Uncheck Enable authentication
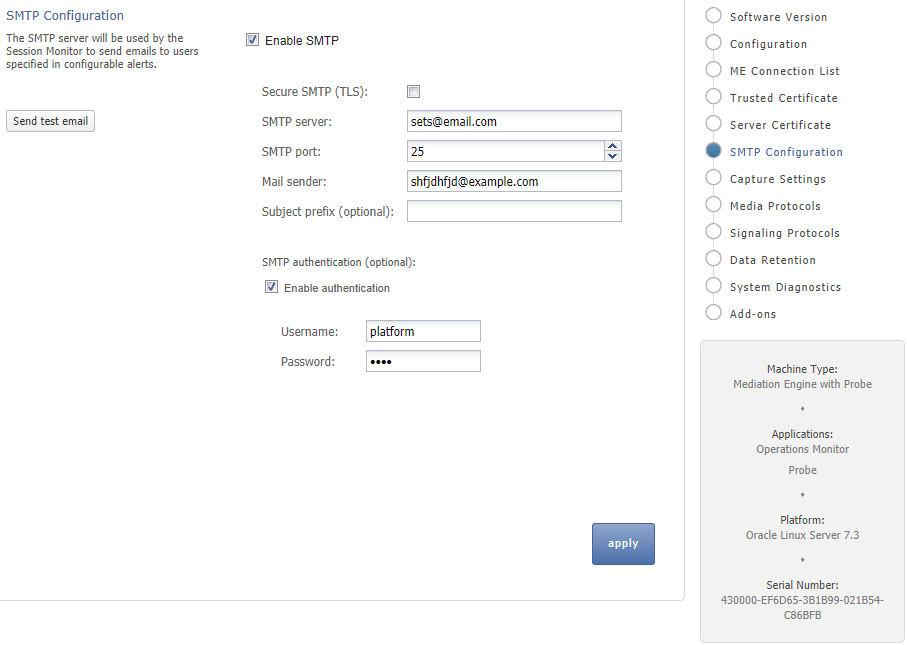The image size is (907, 645). (x=271, y=287)
